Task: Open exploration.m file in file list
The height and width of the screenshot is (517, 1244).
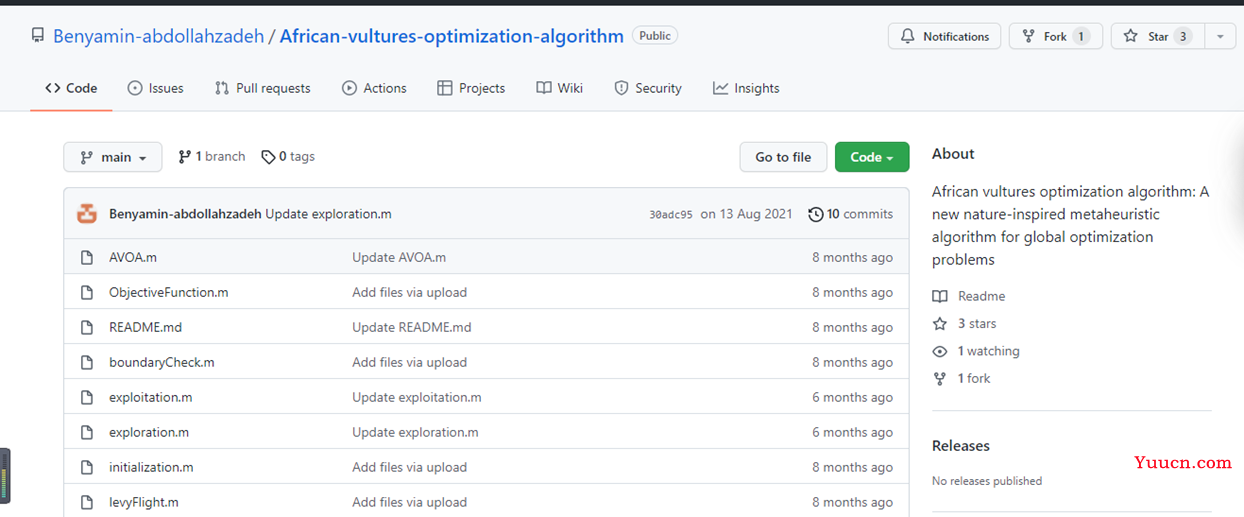Action: click(x=149, y=433)
